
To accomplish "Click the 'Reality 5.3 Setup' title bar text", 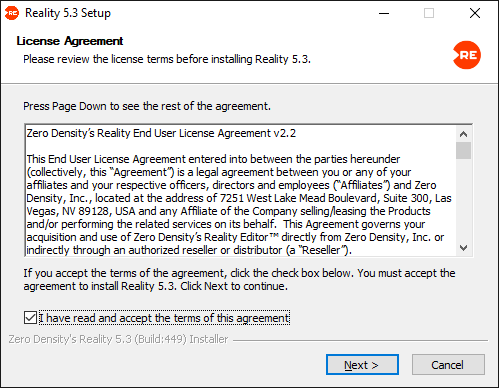I will pos(68,13).
